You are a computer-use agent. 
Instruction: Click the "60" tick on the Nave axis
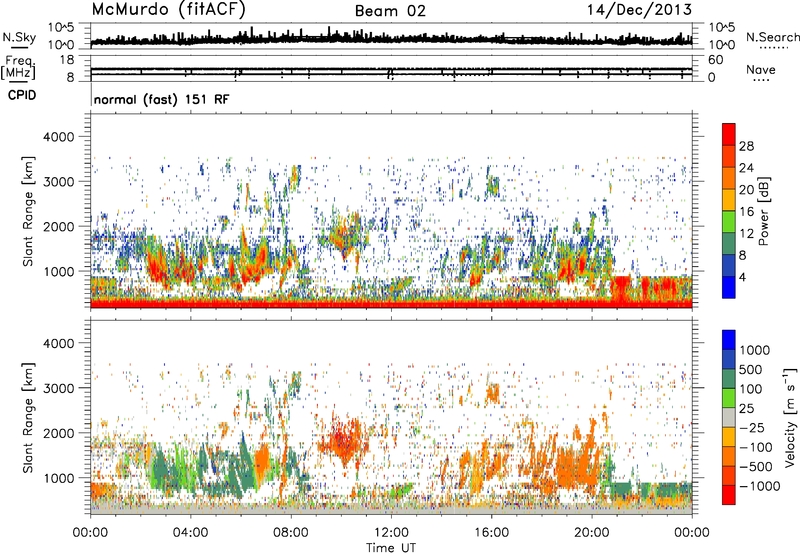coord(715,60)
